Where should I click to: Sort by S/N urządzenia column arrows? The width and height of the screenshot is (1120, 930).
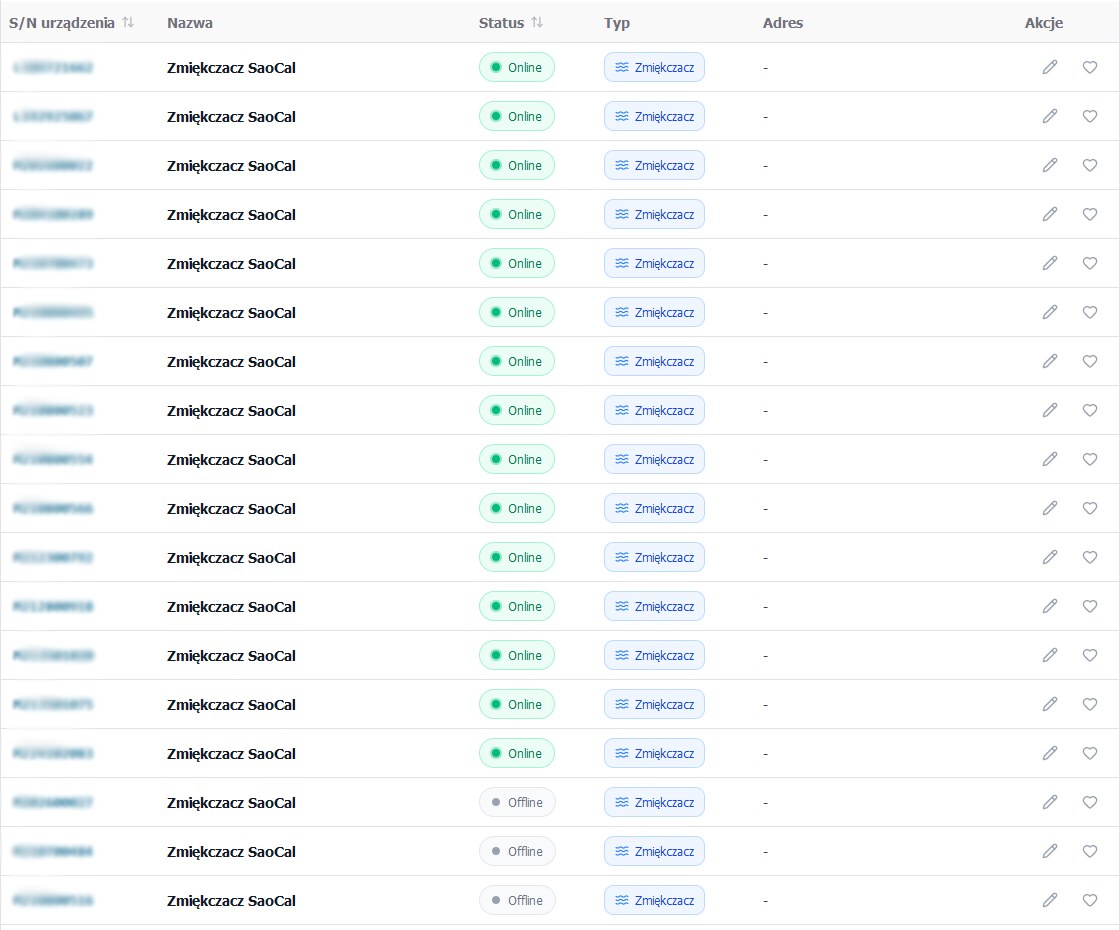point(128,23)
